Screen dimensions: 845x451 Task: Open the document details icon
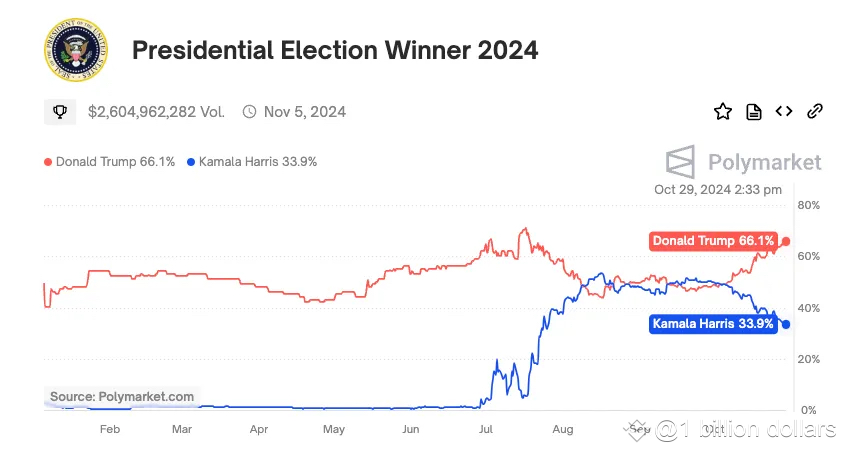(753, 112)
